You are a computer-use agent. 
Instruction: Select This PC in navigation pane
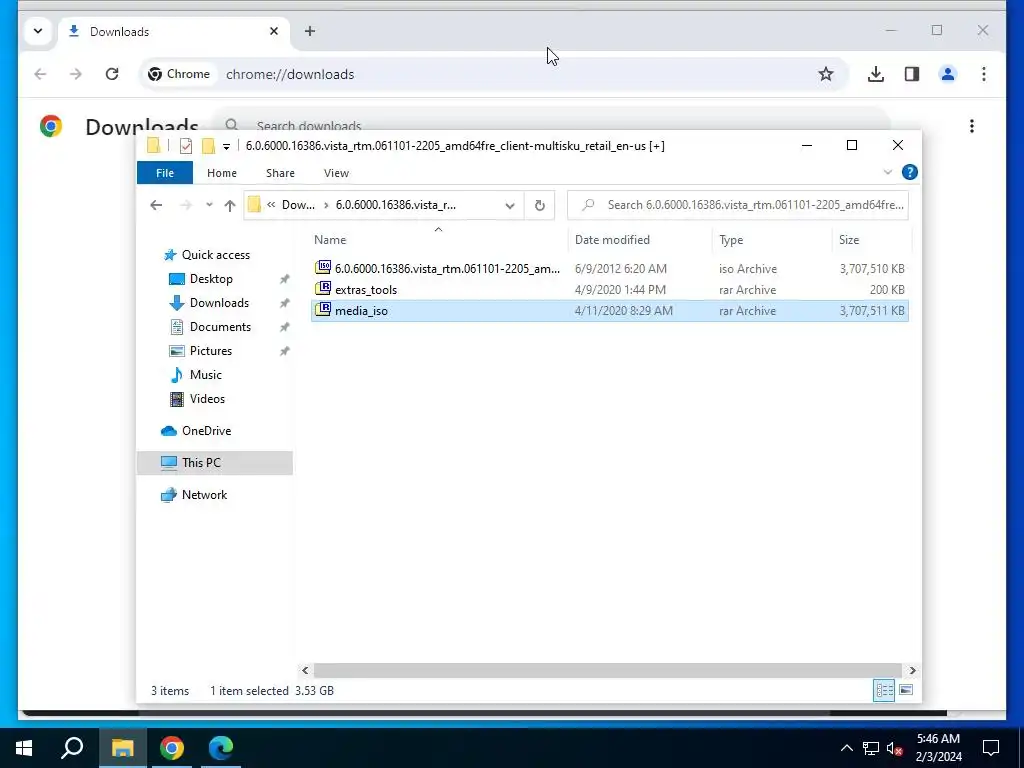214,462
